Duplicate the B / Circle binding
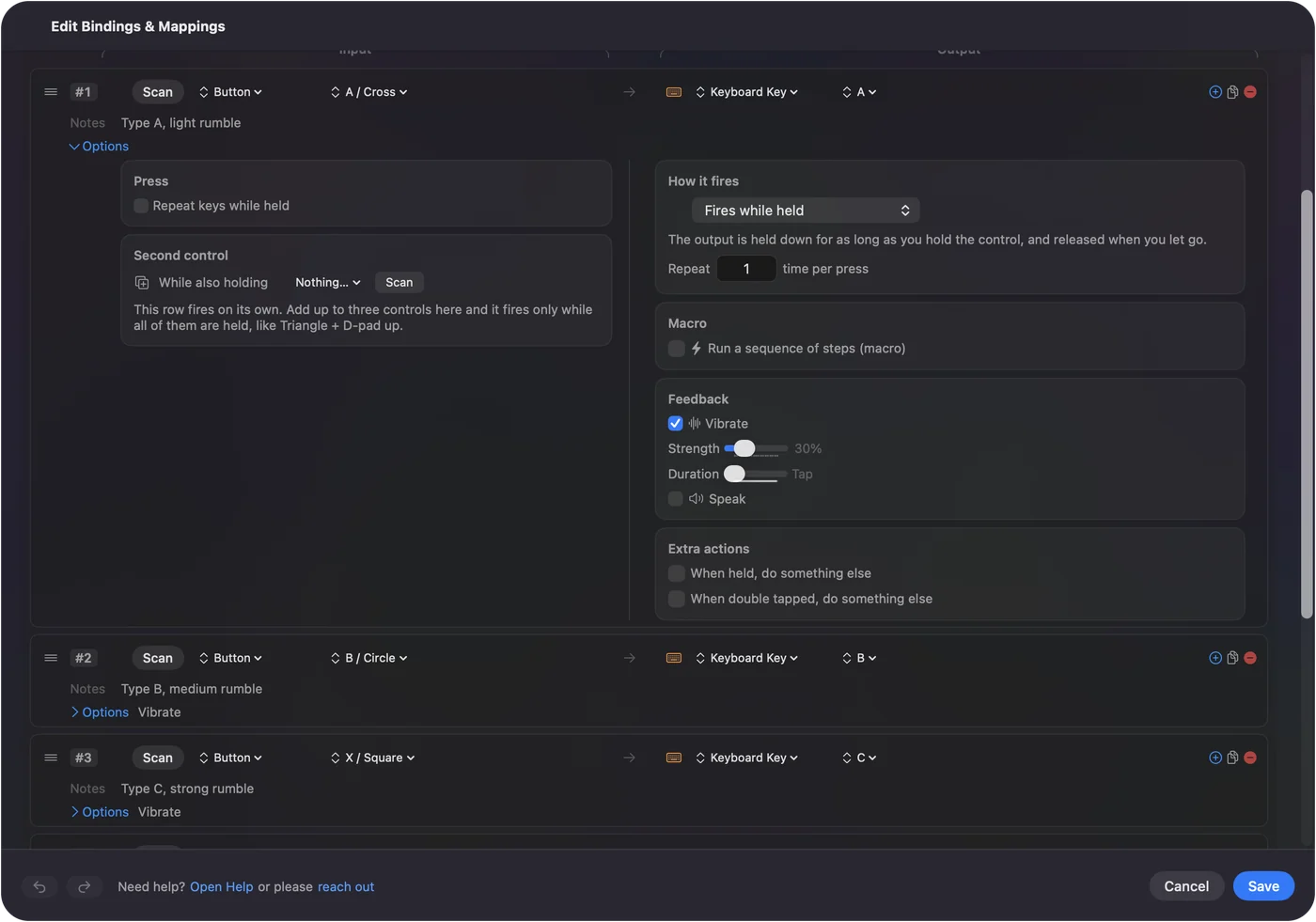 (x=1232, y=658)
